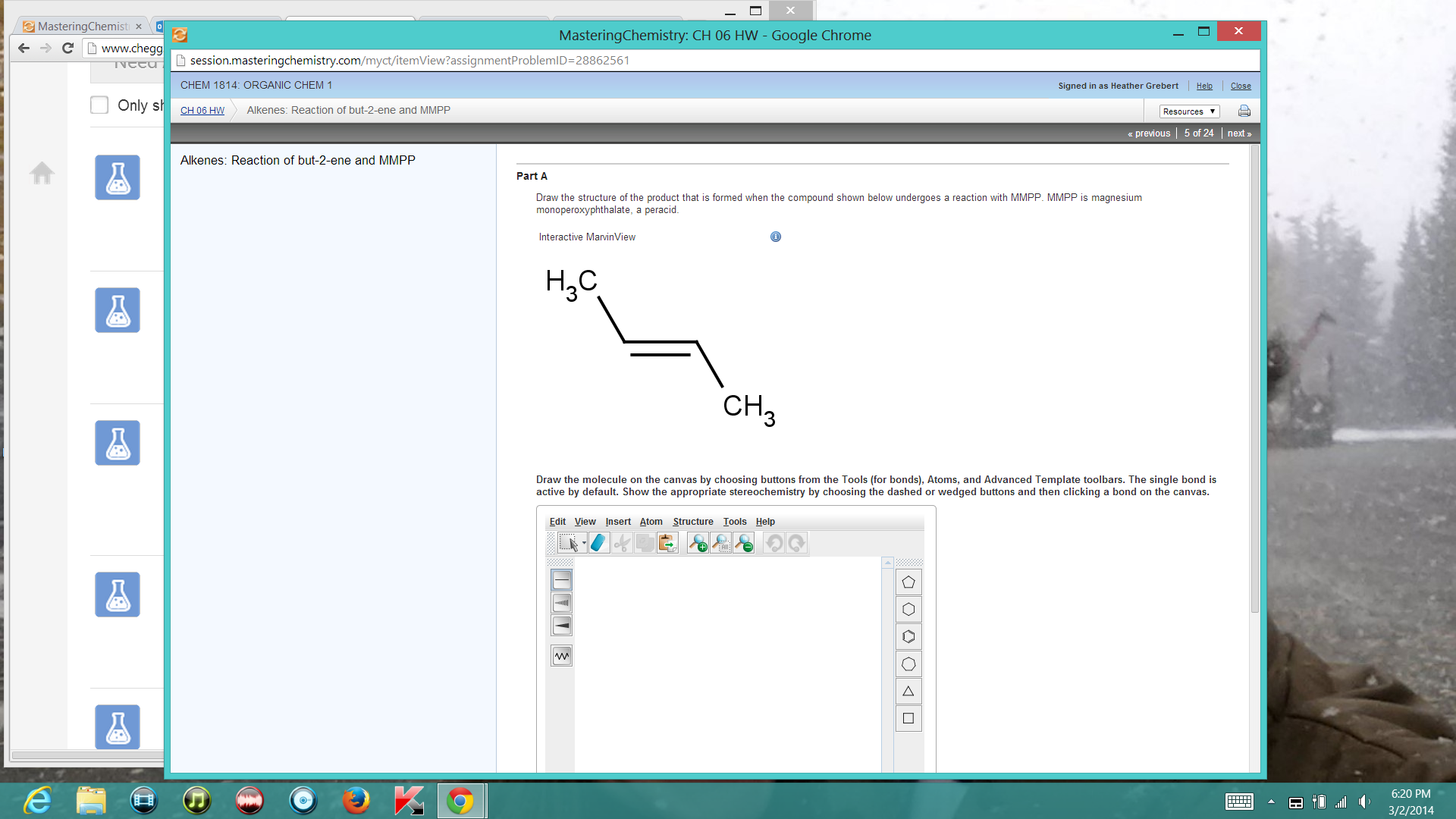Open iTunes from the taskbar
The width and height of the screenshot is (1456, 819).
[196, 801]
